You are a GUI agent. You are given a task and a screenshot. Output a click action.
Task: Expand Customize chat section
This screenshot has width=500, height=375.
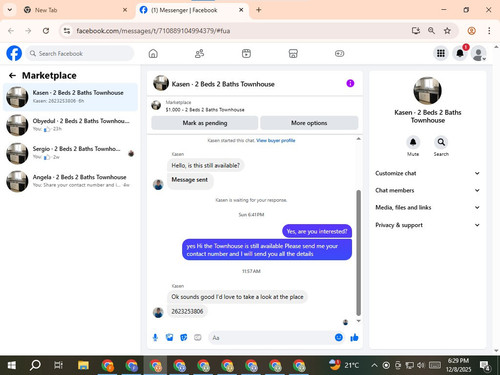(x=427, y=173)
